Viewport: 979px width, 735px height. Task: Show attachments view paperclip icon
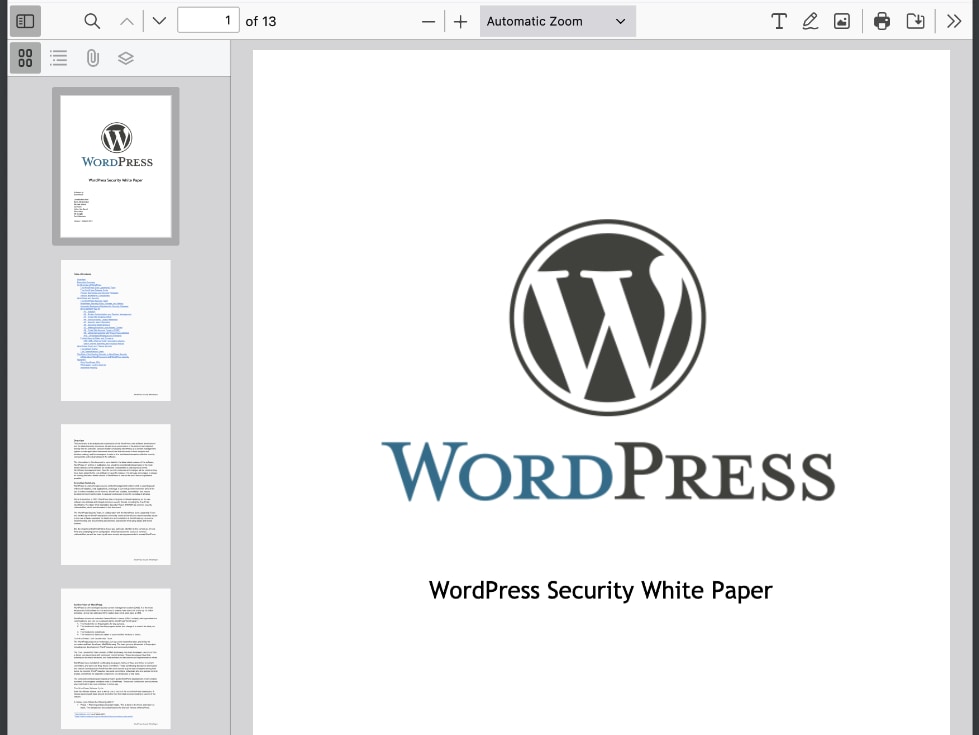click(92, 58)
